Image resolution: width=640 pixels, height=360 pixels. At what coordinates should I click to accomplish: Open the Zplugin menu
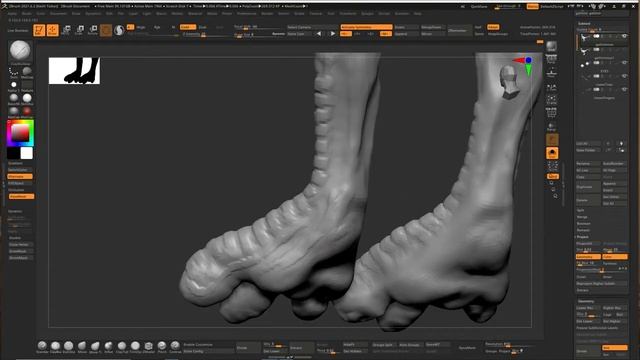(x=367, y=13)
